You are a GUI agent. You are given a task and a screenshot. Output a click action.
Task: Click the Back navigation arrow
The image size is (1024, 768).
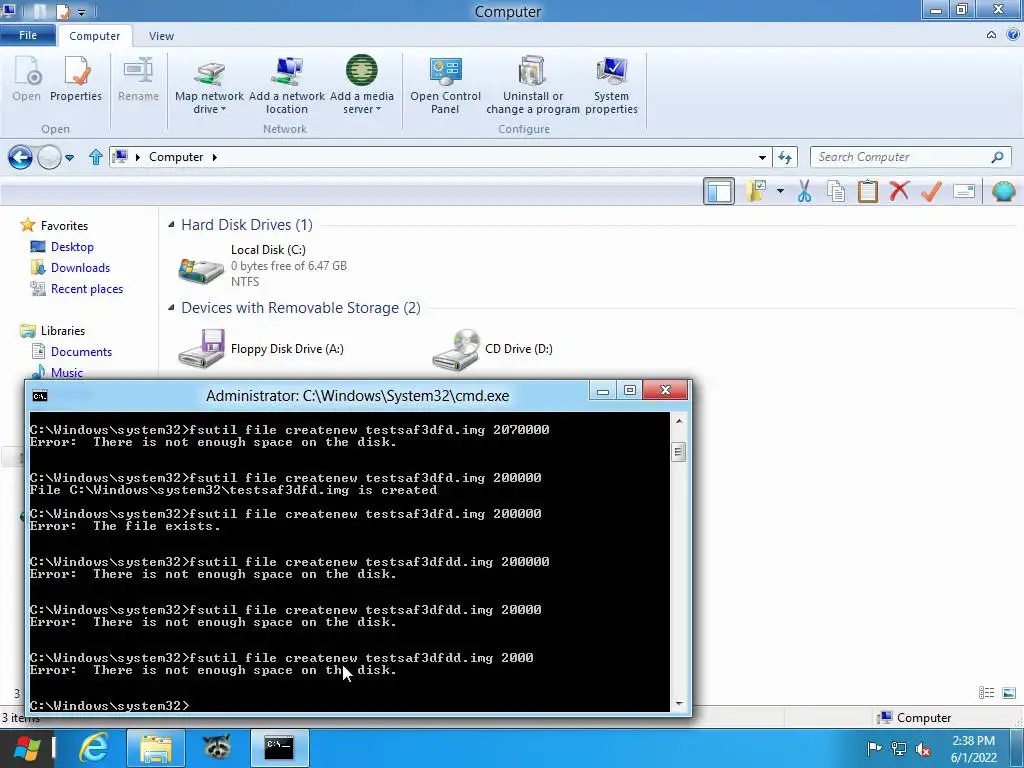[20, 157]
